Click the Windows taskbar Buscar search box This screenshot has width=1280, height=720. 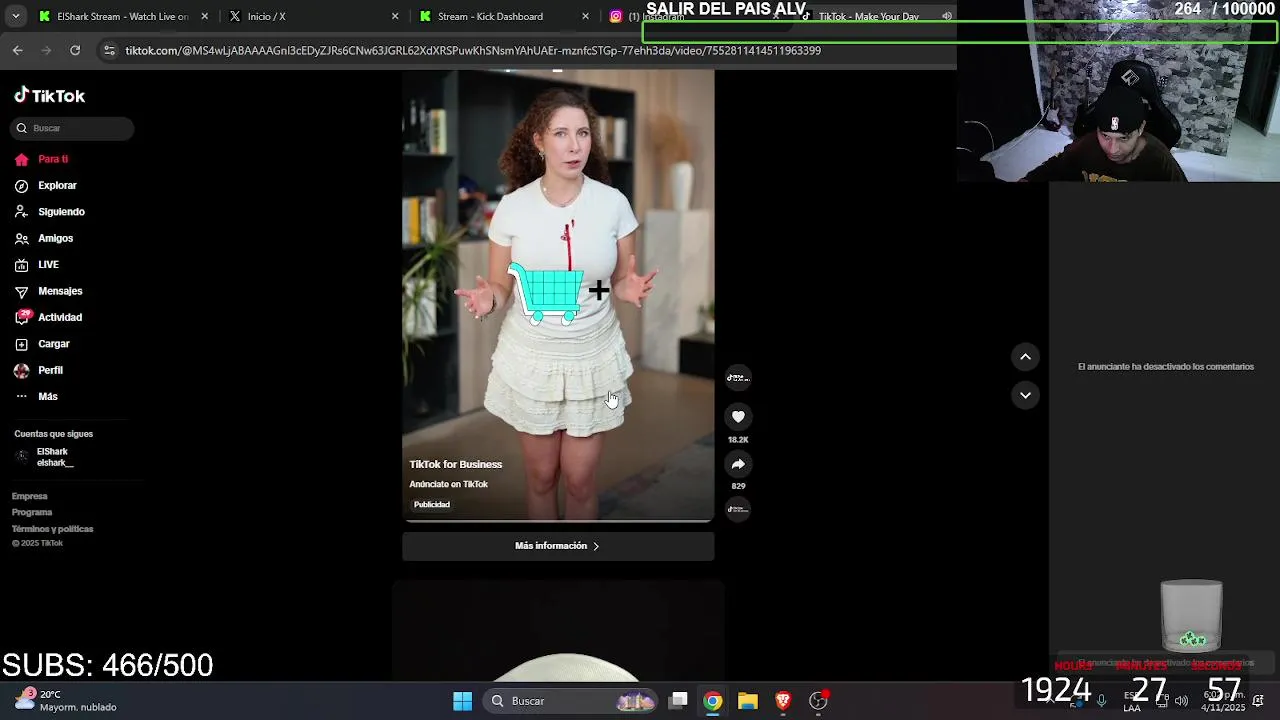pos(571,701)
